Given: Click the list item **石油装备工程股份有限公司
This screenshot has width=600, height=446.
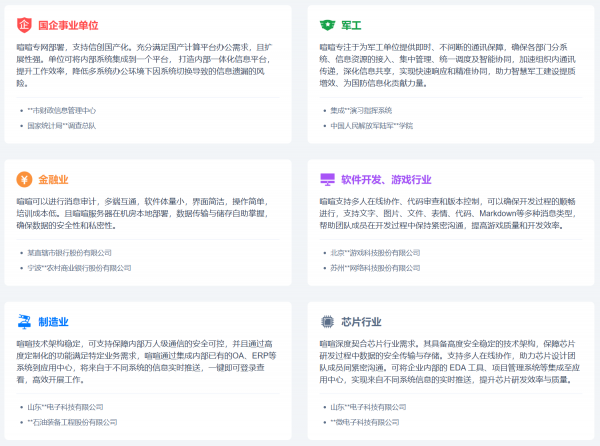Looking at the screenshot, I should click(x=72, y=423).
